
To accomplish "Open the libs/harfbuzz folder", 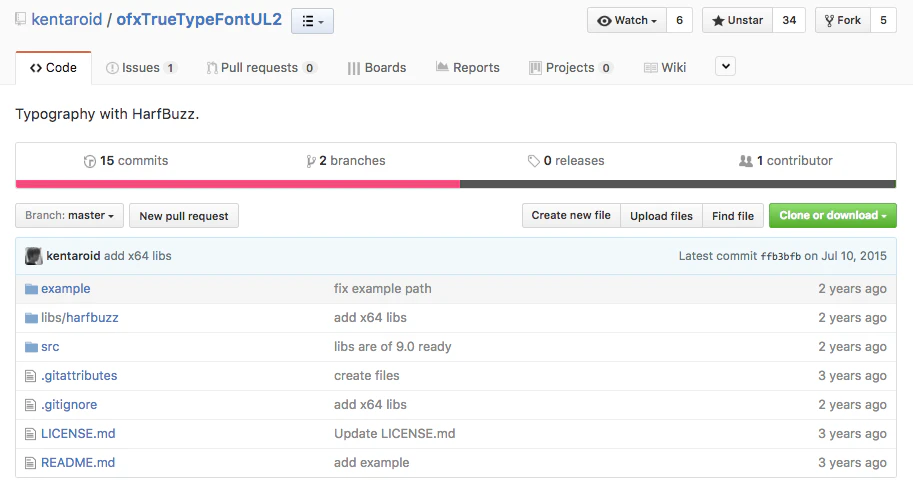I will pyautogui.click(x=80, y=318).
